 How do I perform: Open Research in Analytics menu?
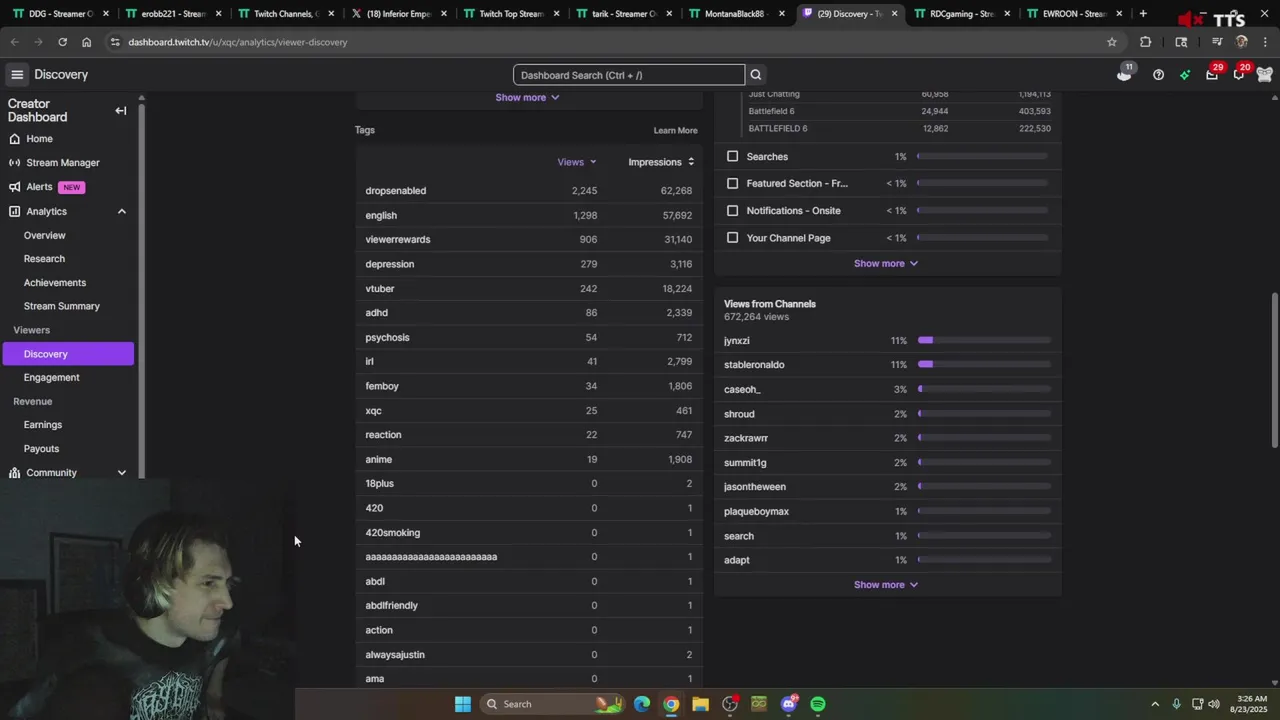point(44,259)
